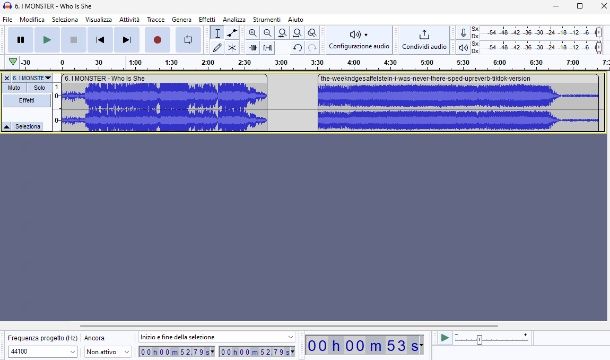The height and width of the screenshot is (360, 610).
Task: Collapse the track with the up arrow
Action: (x=7, y=126)
